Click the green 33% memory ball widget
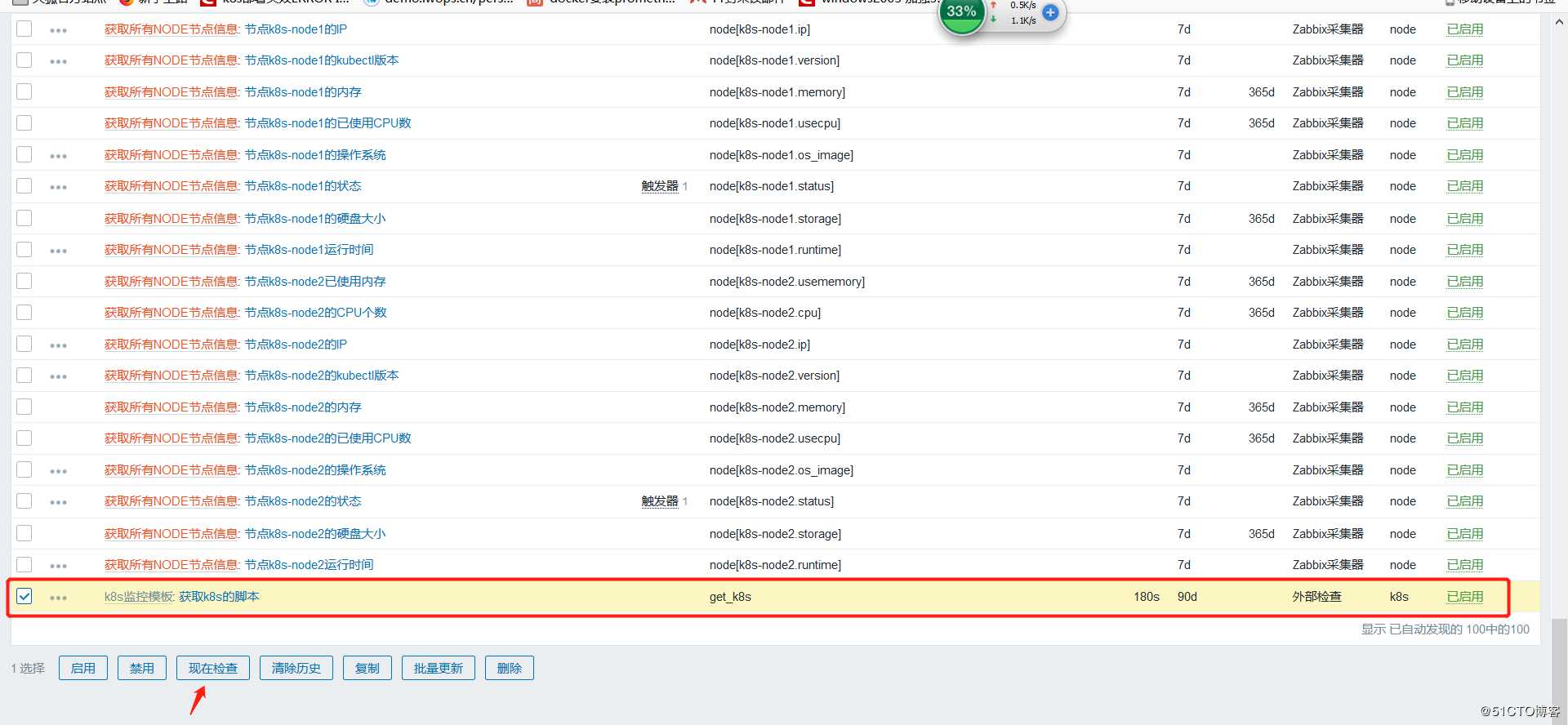Image resolution: width=1568 pixels, height=725 pixels. click(x=961, y=12)
